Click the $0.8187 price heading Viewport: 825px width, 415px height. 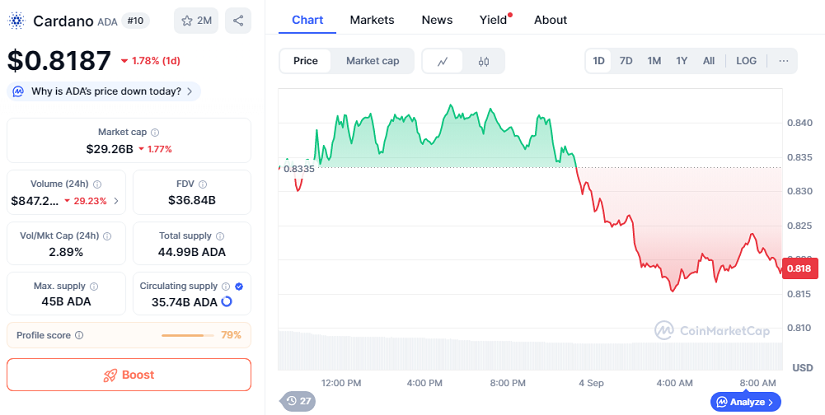(59, 60)
